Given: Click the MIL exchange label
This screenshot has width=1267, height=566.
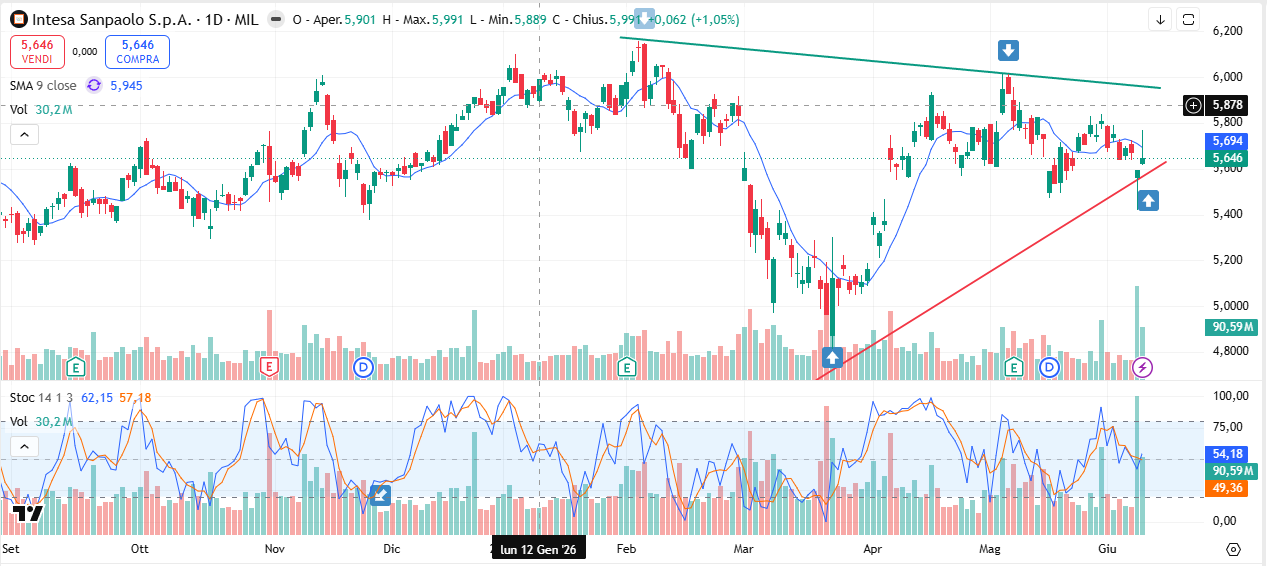Looking at the screenshot, I should [248, 19].
